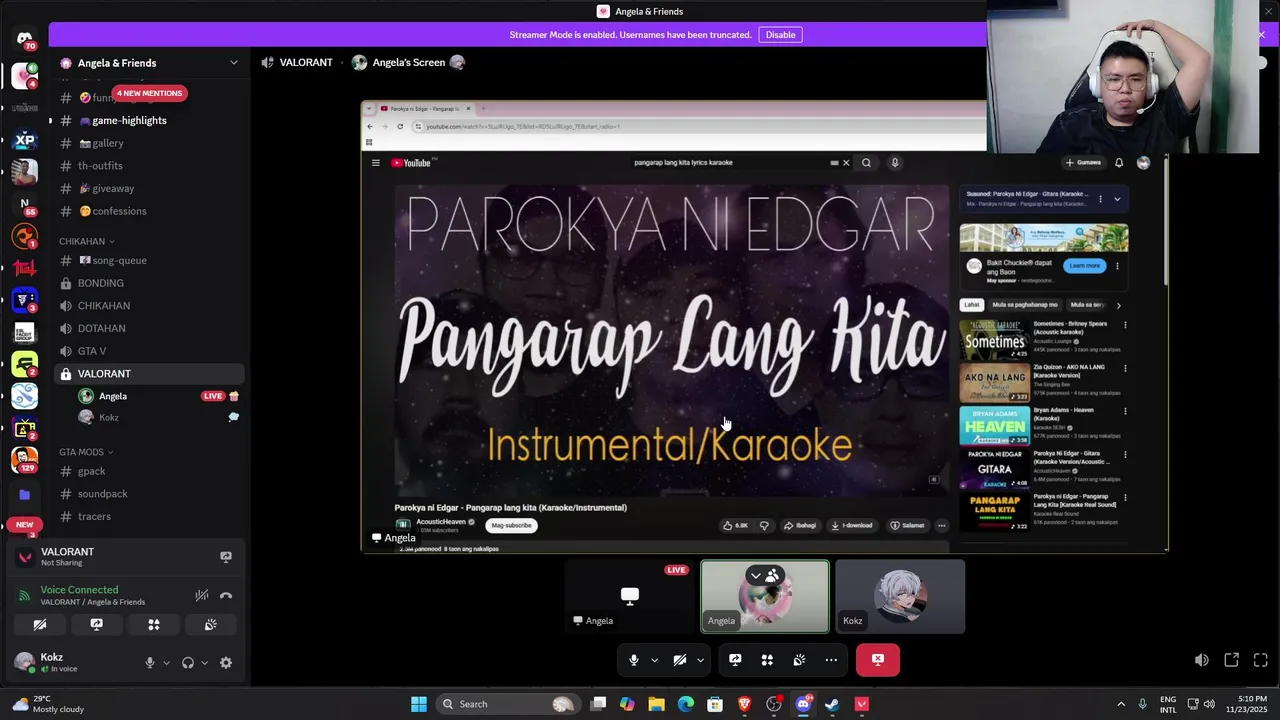Click the NEW unreads pill in server list

pyautogui.click(x=24, y=524)
